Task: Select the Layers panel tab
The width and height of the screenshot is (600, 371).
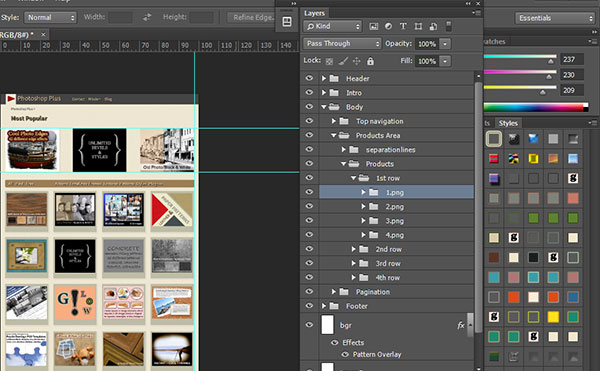Action: pos(314,13)
